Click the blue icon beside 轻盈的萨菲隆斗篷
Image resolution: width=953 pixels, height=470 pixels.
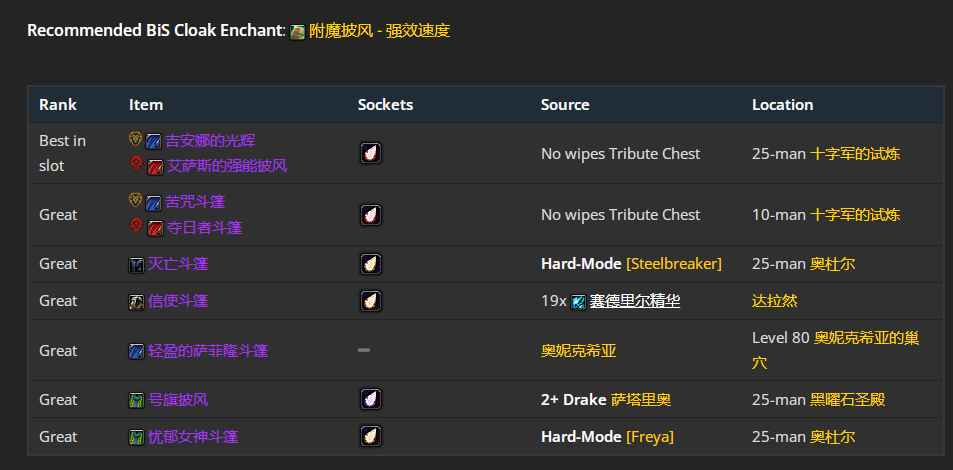(x=137, y=351)
